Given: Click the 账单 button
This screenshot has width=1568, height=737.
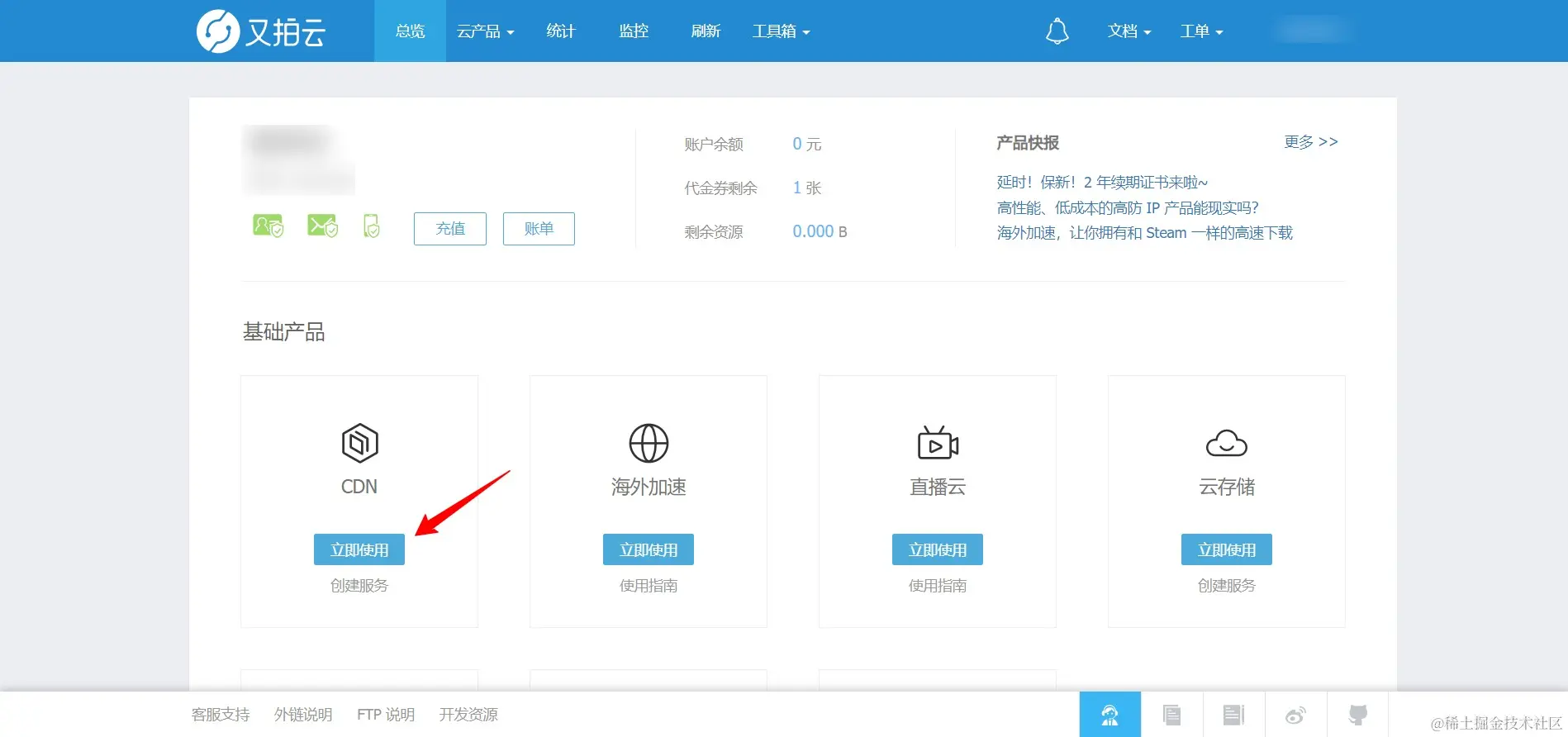Looking at the screenshot, I should coord(539,229).
